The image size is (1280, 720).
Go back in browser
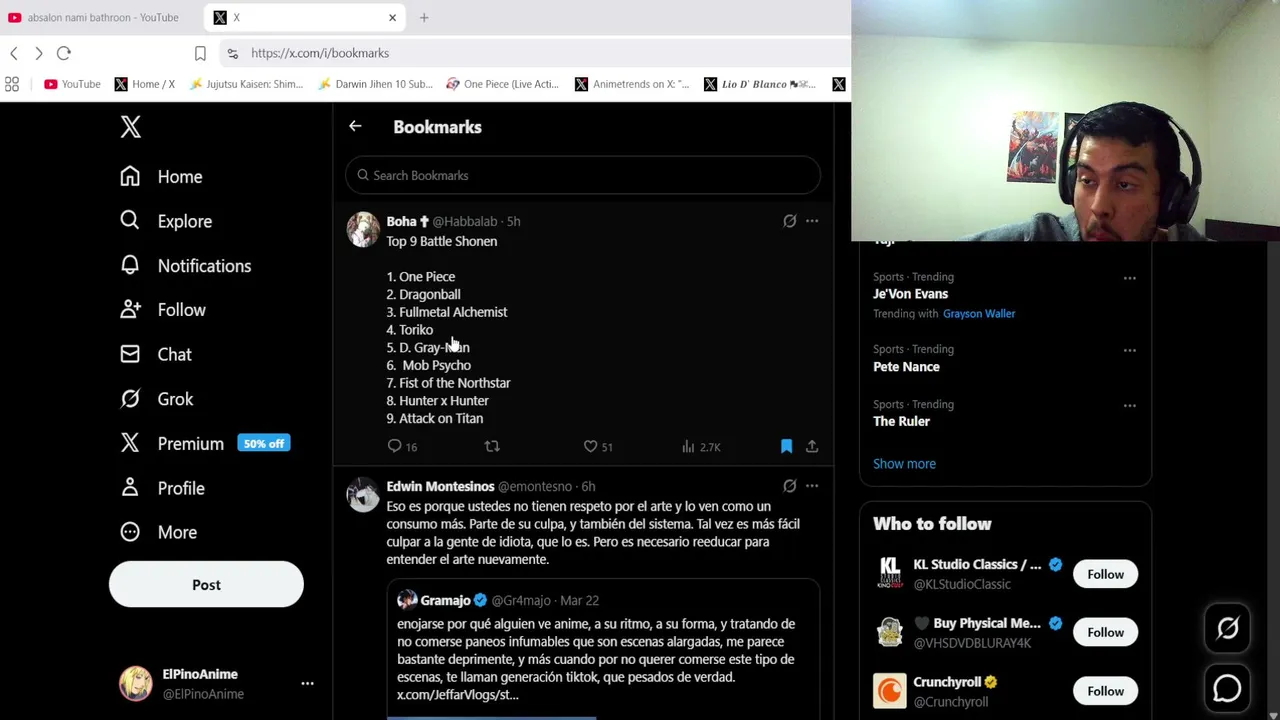(x=14, y=53)
